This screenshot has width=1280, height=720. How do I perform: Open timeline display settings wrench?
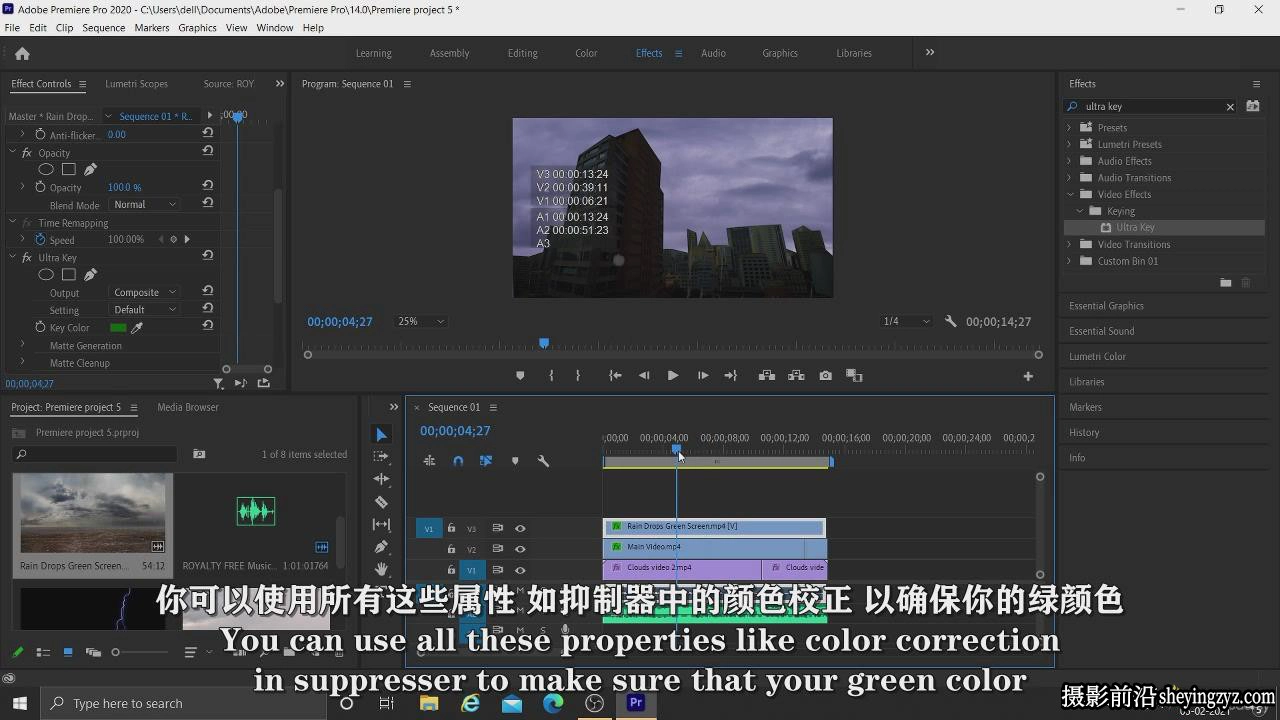[543, 461]
